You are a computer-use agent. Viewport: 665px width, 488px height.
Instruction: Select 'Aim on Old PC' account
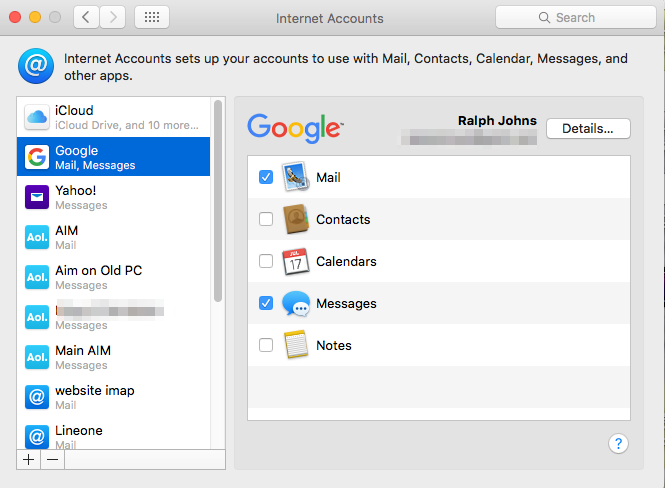click(x=98, y=270)
